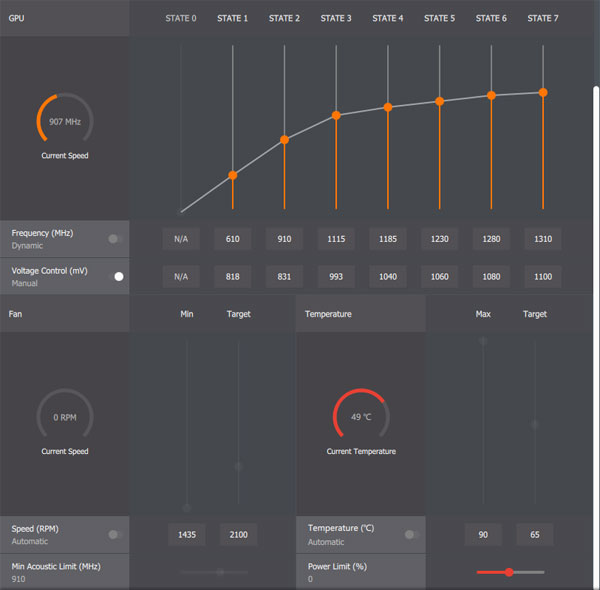This screenshot has width=600, height=590.
Task: Click the Fan section header
Action: coord(65,314)
